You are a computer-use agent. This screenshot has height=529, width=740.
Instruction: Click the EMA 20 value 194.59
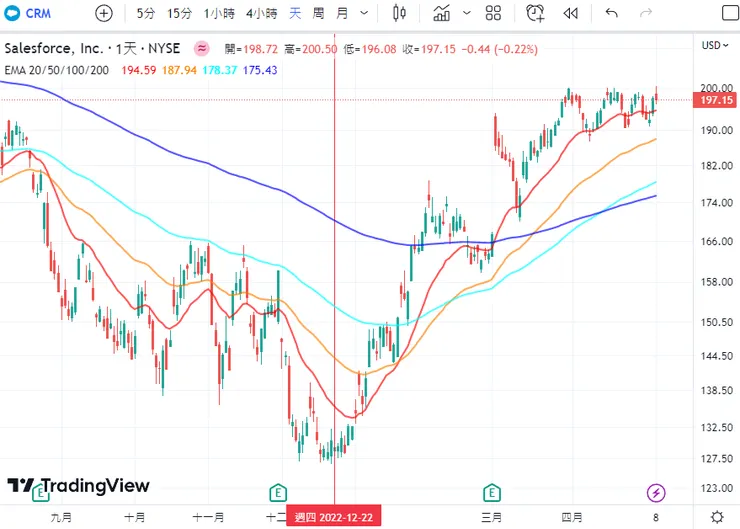(x=139, y=70)
